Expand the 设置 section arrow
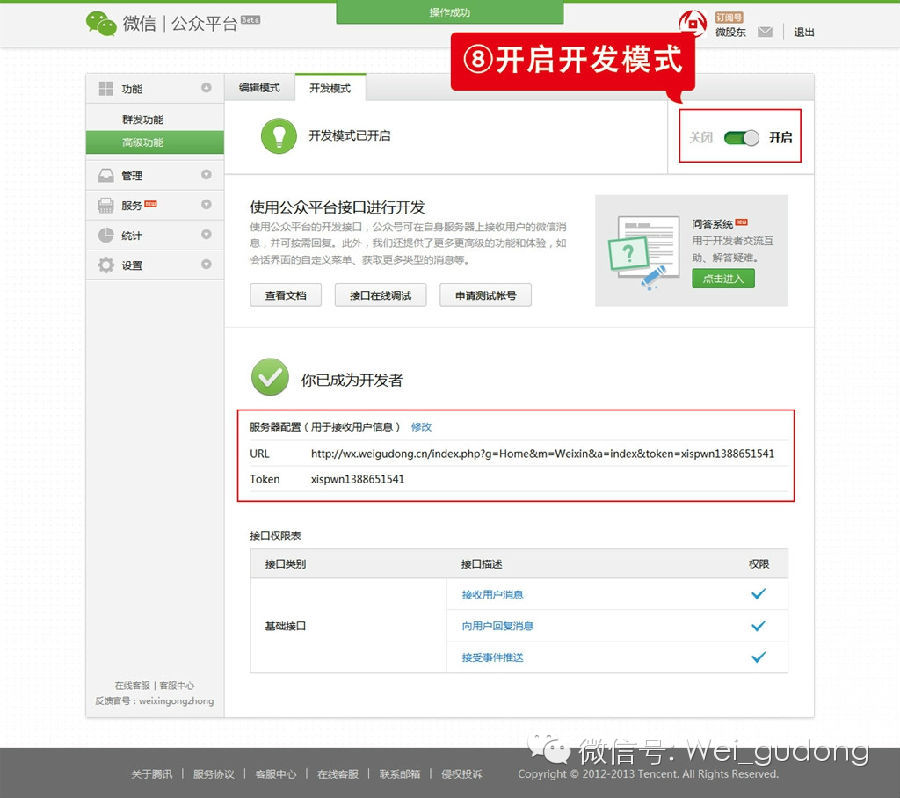The height and width of the screenshot is (798, 900). click(206, 264)
